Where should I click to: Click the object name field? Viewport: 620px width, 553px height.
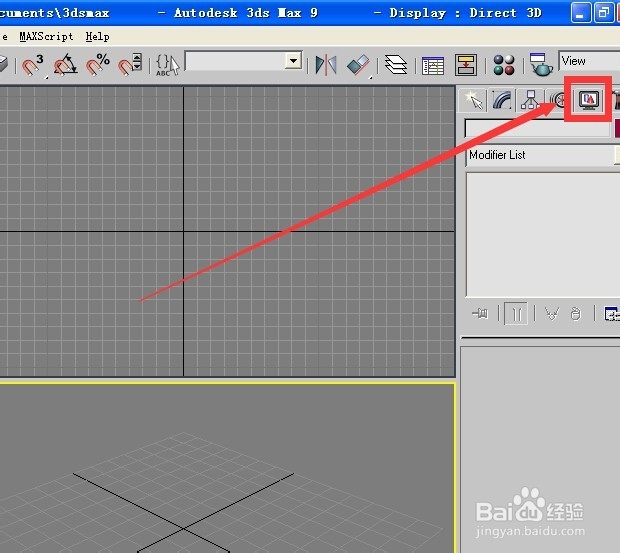(x=538, y=128)
